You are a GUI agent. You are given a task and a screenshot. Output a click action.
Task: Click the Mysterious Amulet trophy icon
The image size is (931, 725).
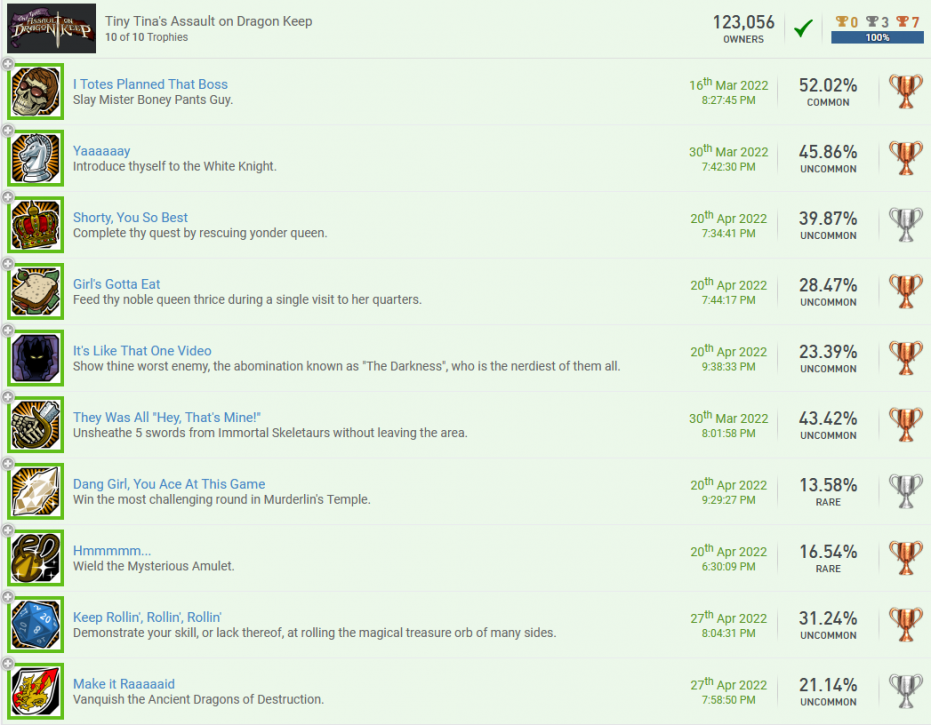tap(37, 558)
